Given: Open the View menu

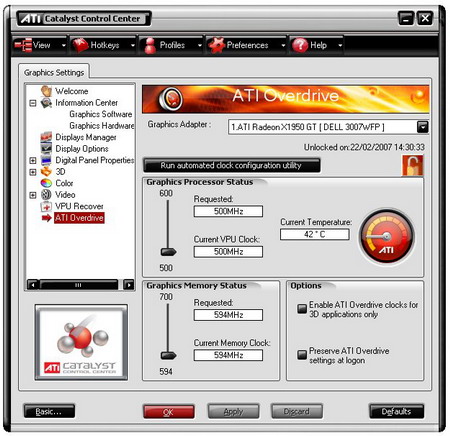Looking at the screenshot, I should [40, 45].
